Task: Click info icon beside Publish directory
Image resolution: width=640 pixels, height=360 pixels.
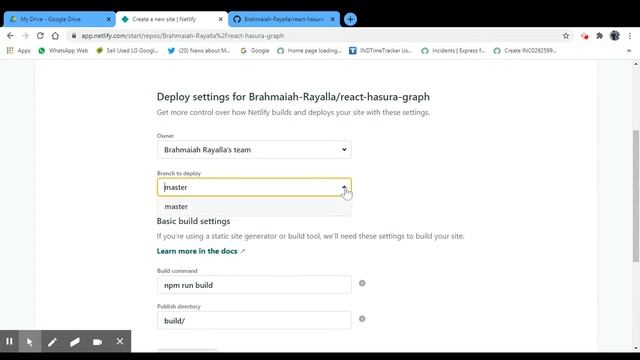Action: tap(362, 319)
